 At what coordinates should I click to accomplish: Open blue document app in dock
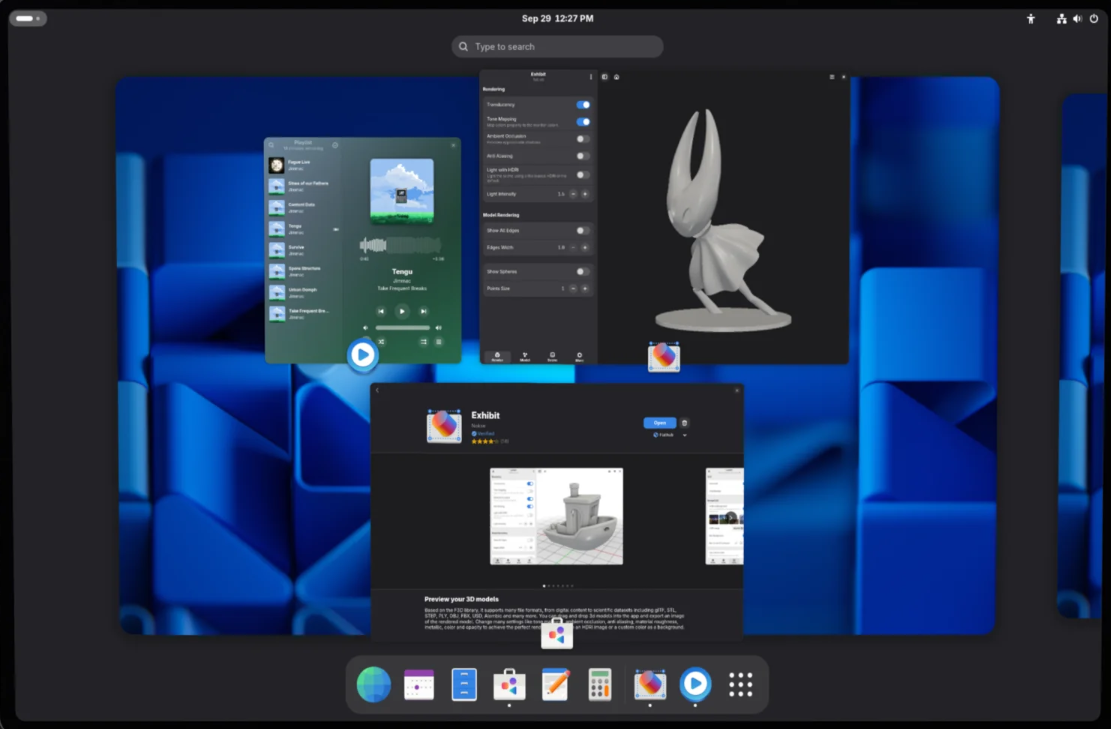point(464,684)
